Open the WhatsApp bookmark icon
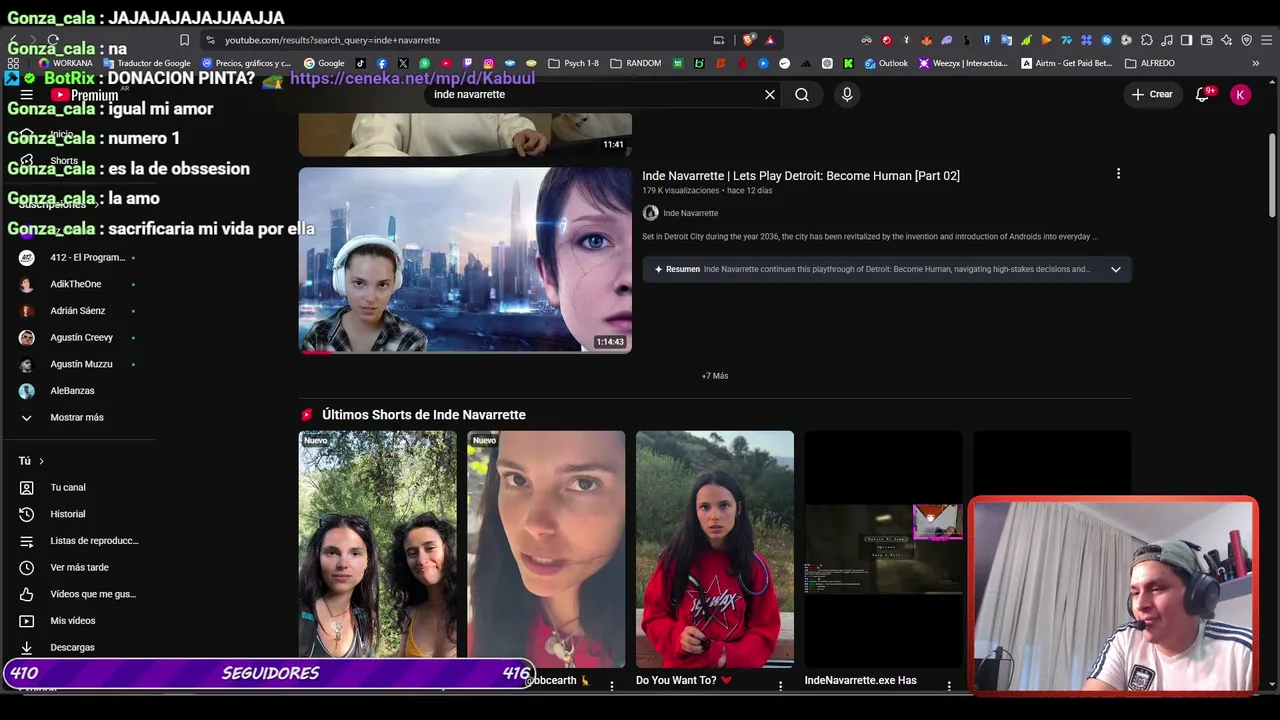 pyautogui.click(x=425, y=63)
